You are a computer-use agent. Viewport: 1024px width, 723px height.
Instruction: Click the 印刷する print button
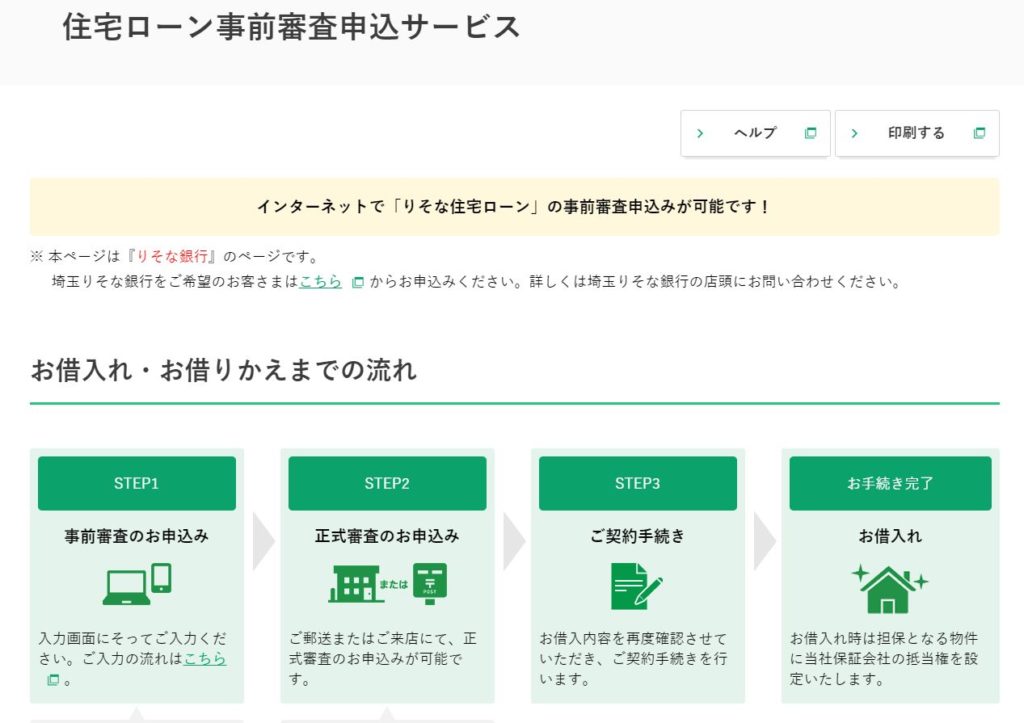(x=917, y=132)
